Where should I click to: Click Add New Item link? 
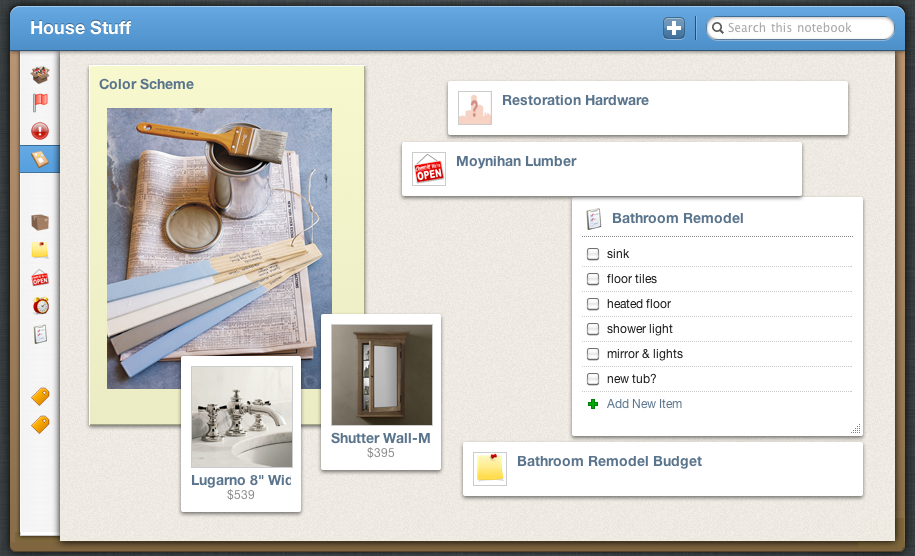point(644,404)
